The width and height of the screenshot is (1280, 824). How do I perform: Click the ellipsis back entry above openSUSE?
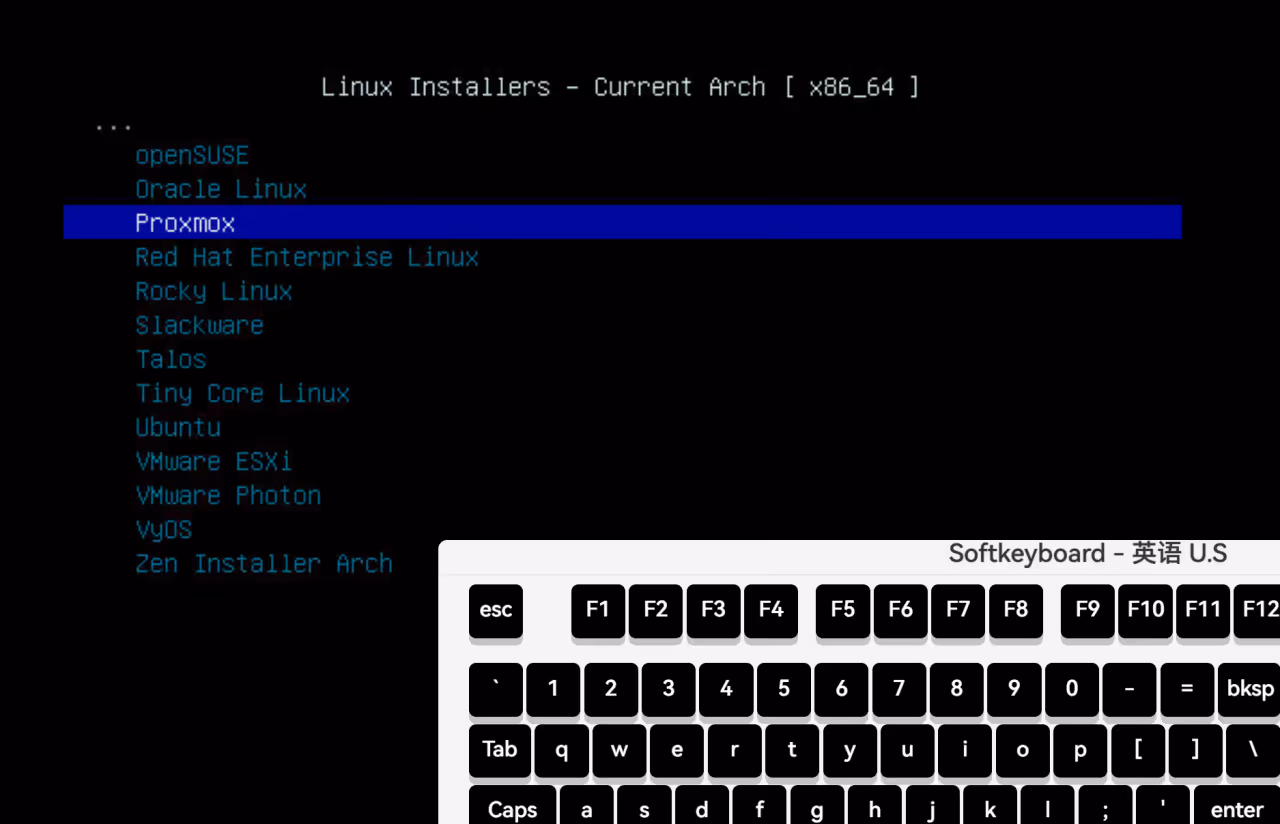click(113, 127)
